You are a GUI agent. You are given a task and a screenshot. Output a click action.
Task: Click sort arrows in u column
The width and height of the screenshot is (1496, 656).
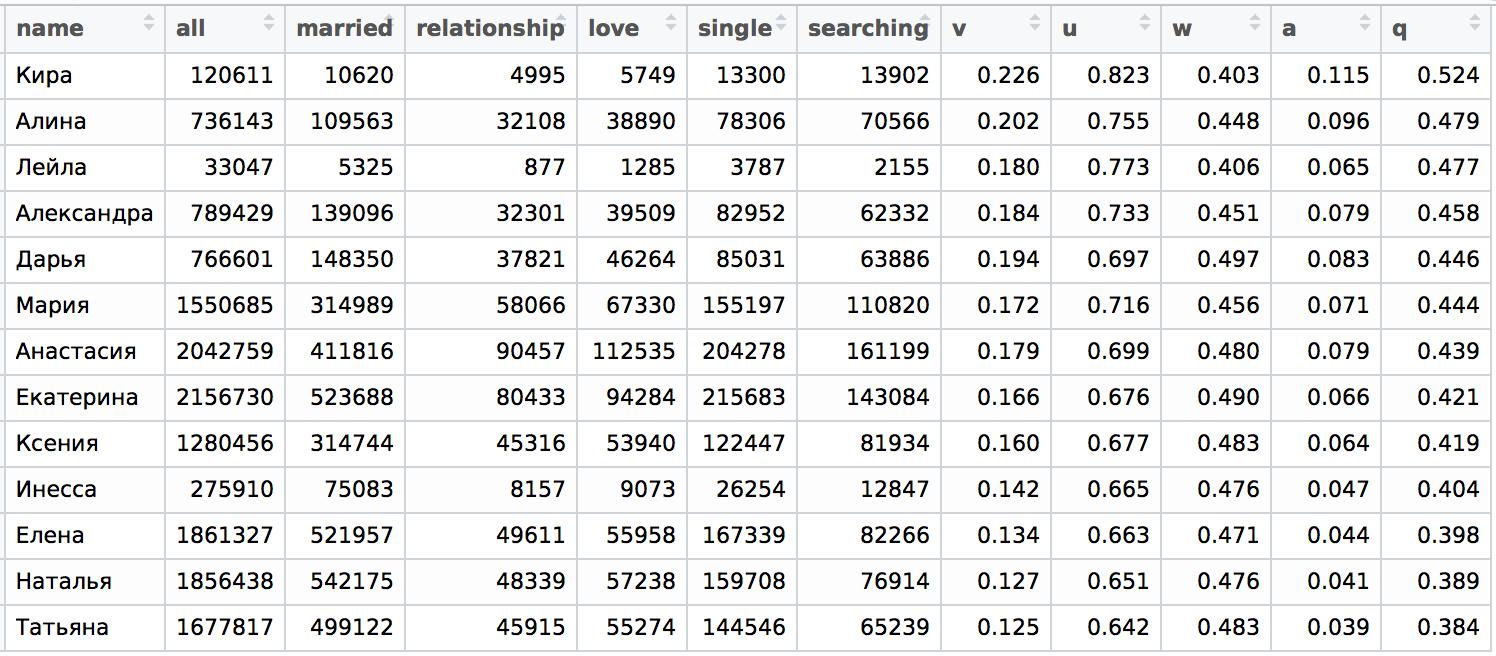point(1145,22)
